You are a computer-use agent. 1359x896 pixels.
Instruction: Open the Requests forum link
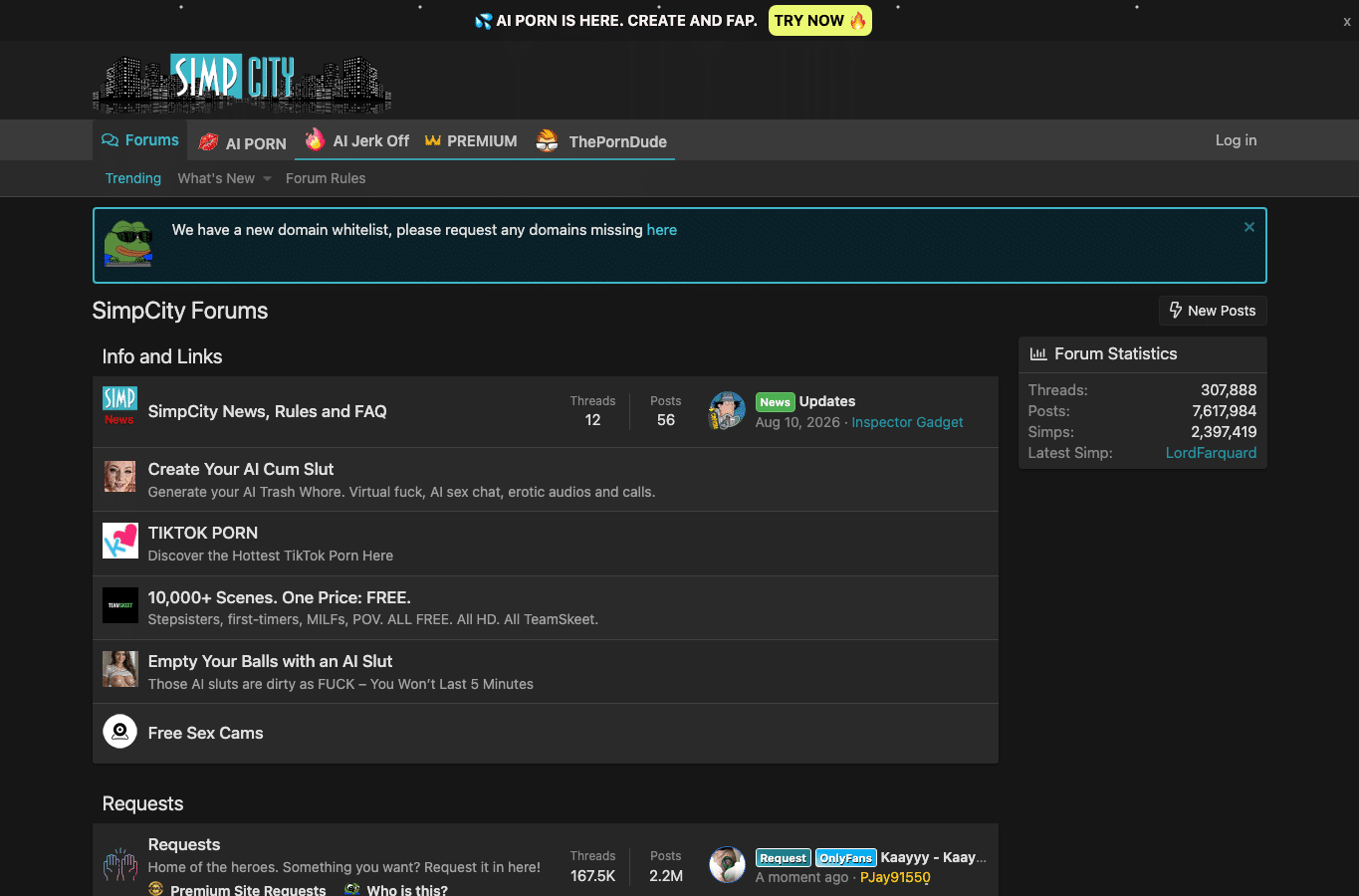[184, 844]
